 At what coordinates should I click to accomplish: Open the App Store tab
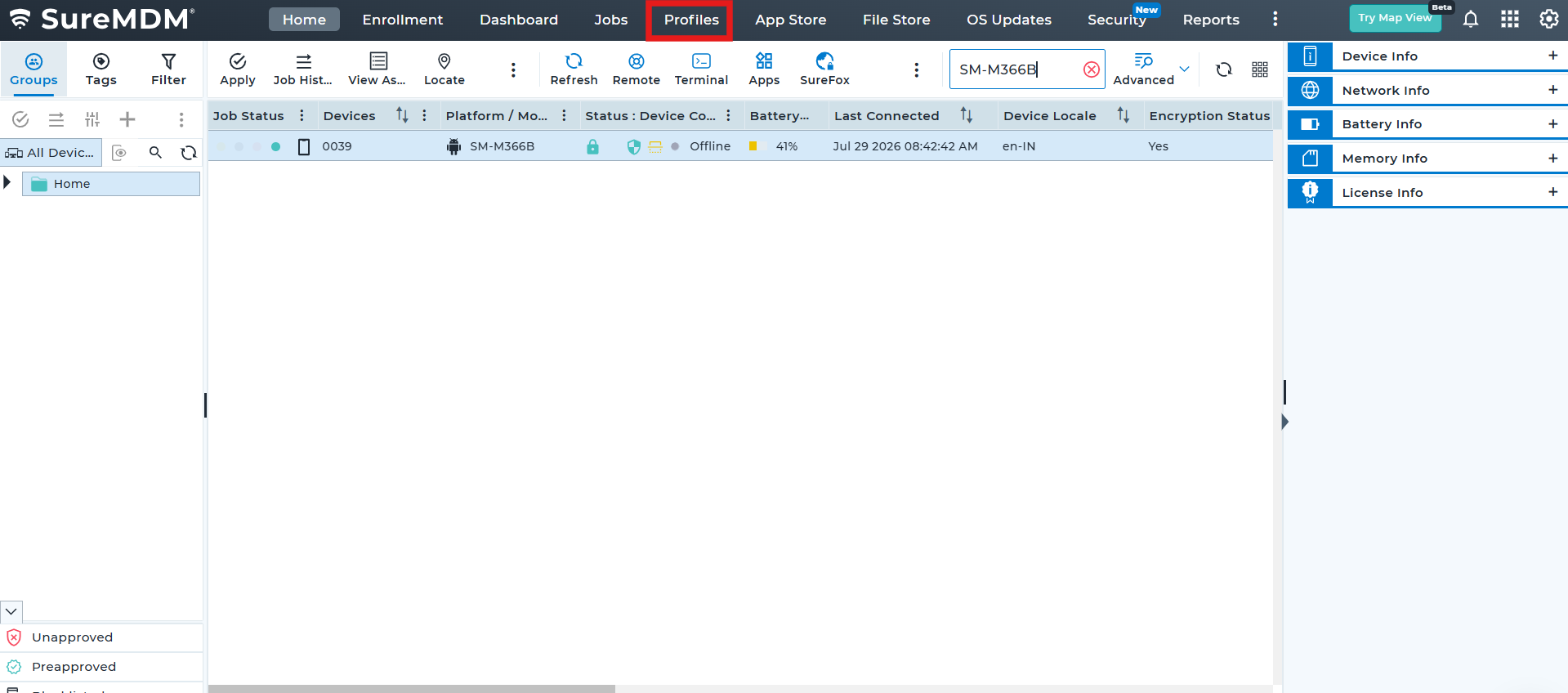[x=790, y=20]
